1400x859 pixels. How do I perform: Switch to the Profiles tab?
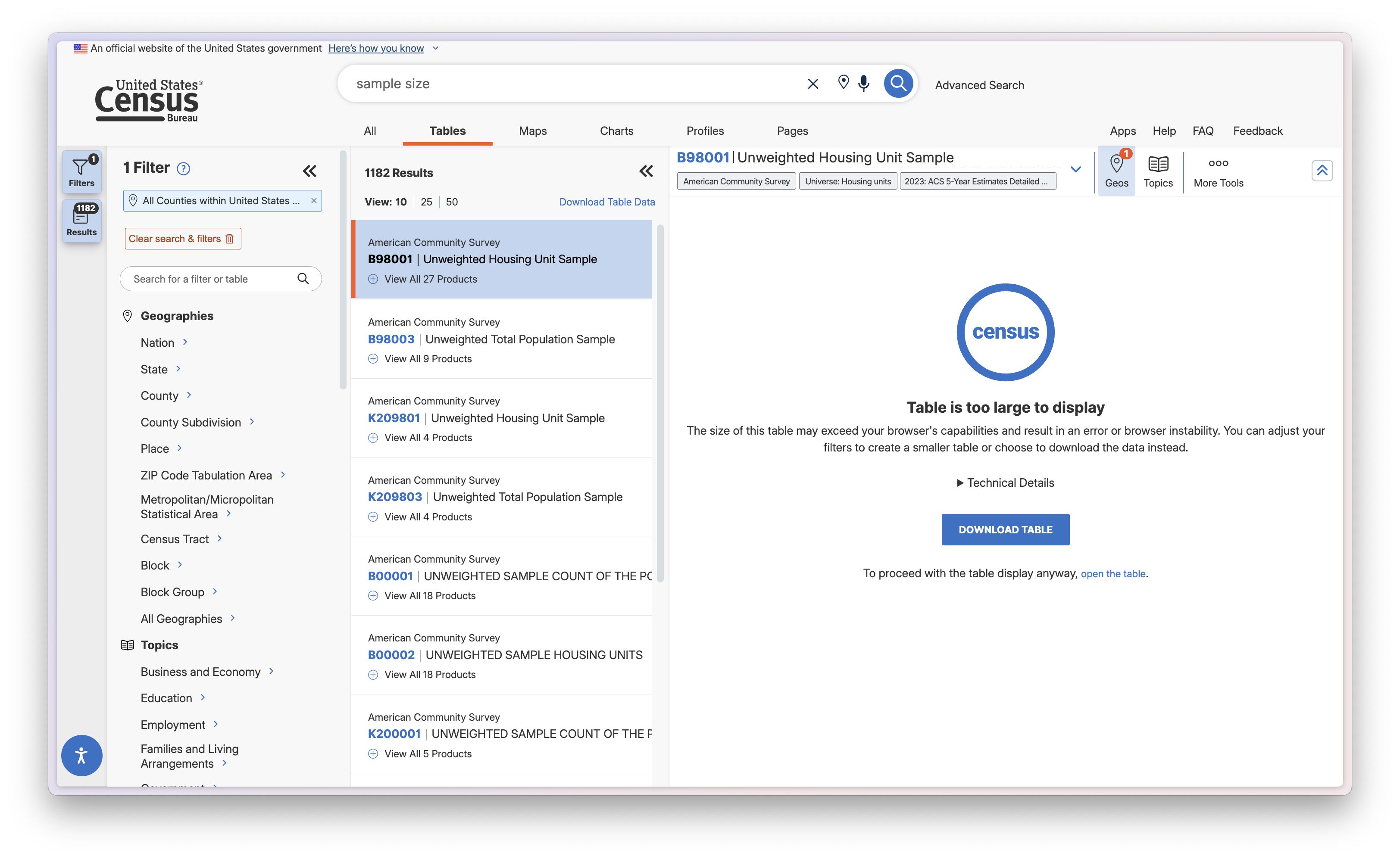click(x=705, y=131)
